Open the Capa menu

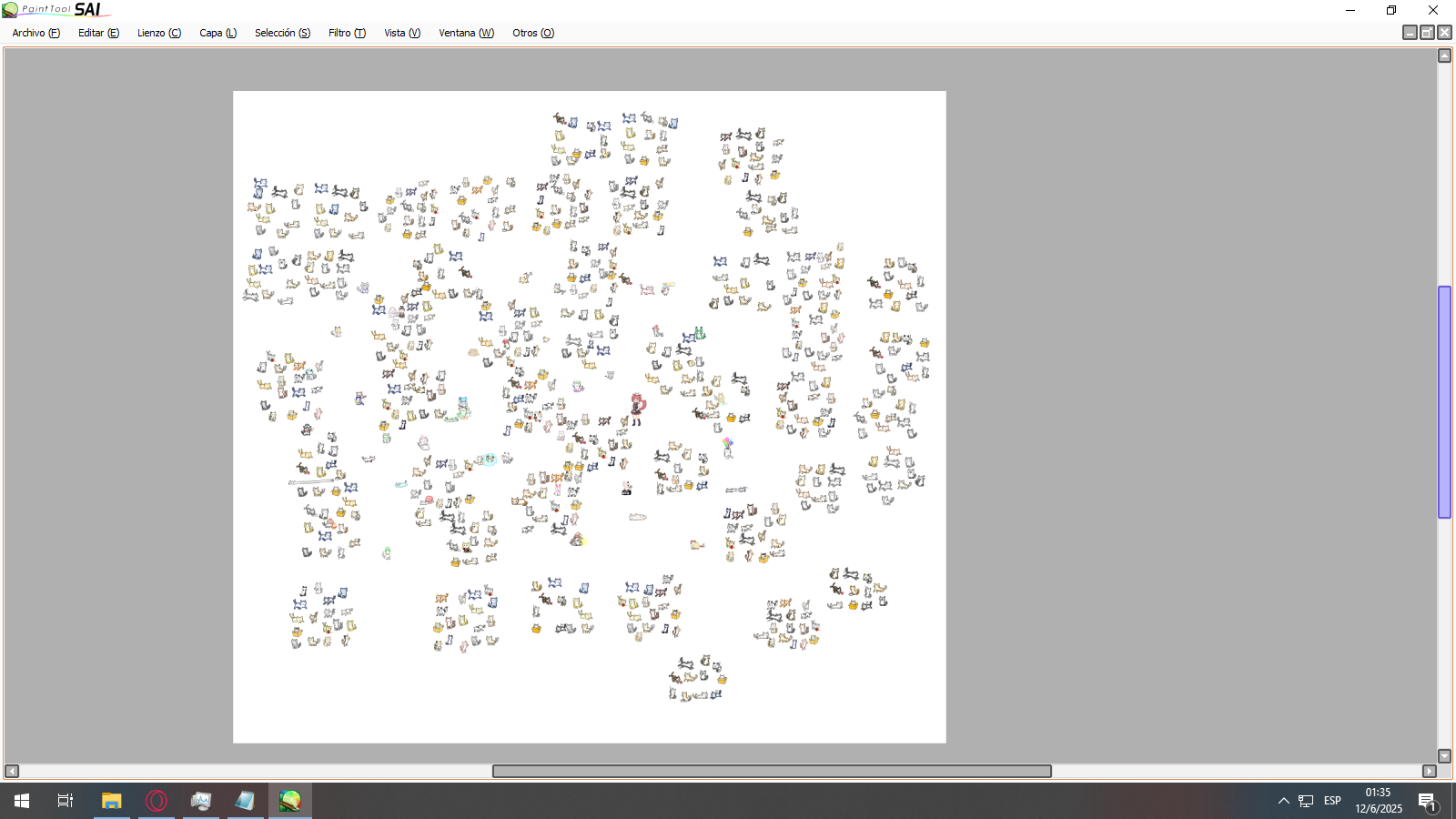[x=218, y=33]
